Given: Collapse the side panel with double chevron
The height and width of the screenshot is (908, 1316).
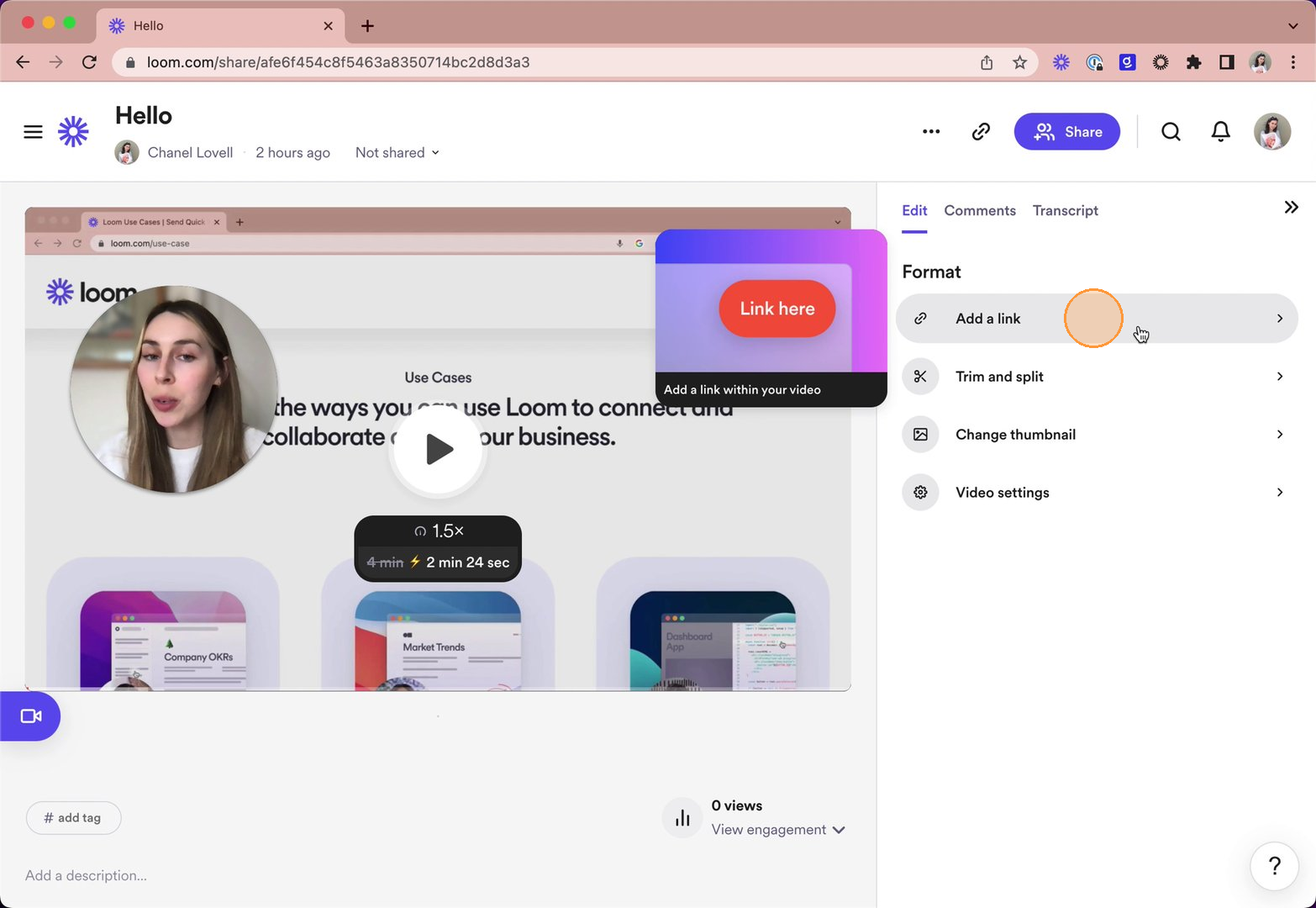Looking at the screenshot, I should tap(1291, 208).
